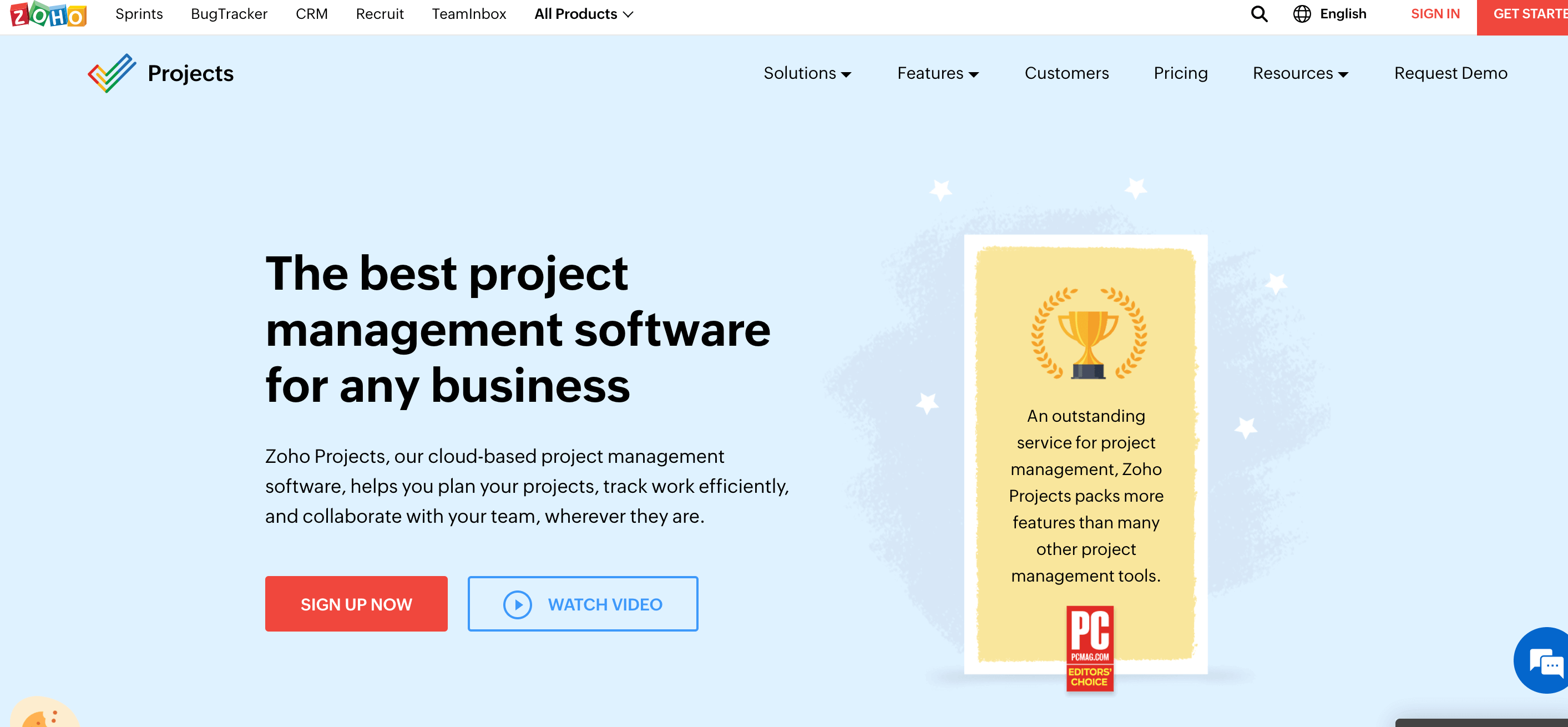Click the WATCH VIDEO button
1568x727 pixels.
point(583,604)
